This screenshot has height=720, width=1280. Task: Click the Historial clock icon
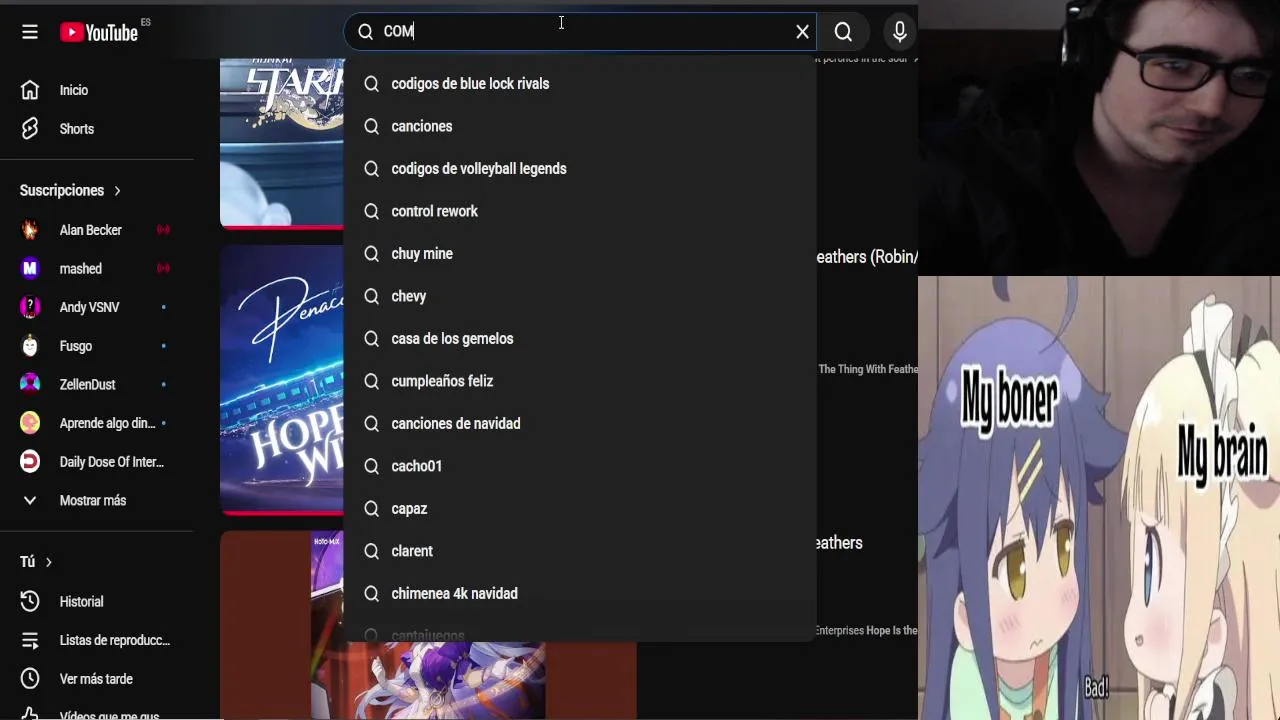click(x=30, y=601)
